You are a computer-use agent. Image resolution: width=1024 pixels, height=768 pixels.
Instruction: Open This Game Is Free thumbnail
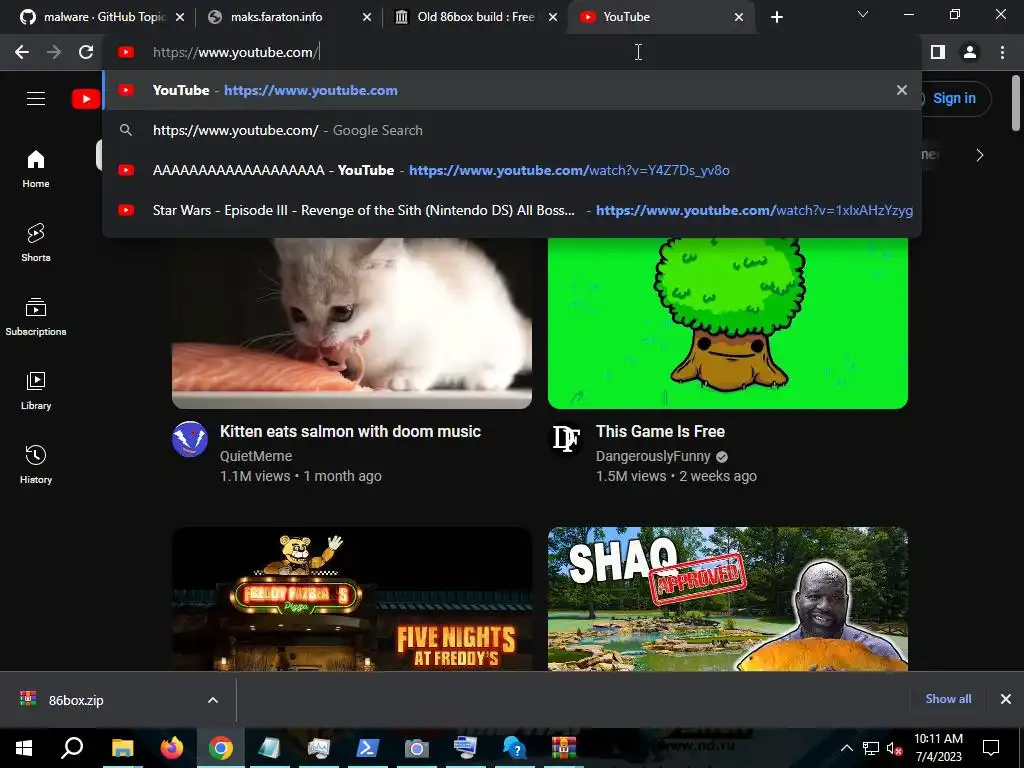728,323
